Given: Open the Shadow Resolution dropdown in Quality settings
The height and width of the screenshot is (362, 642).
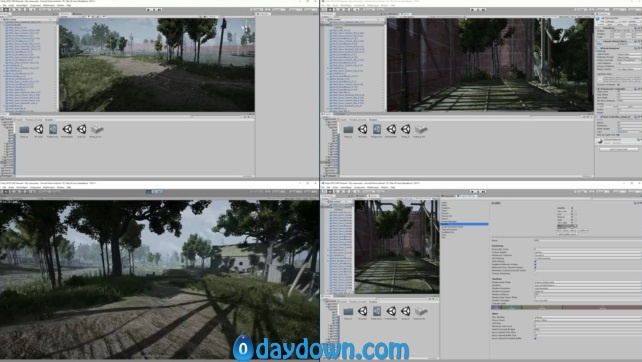Looking at the screenshot, I should click(x=588, y=288).
